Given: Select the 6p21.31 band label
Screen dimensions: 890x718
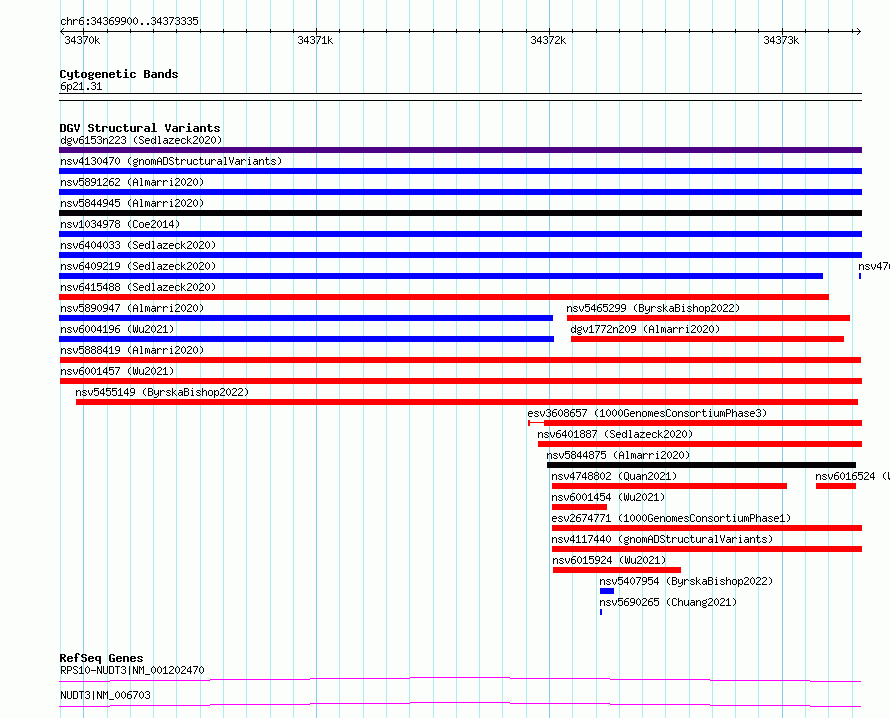Looking at the screenshot, I should point(81,86).
